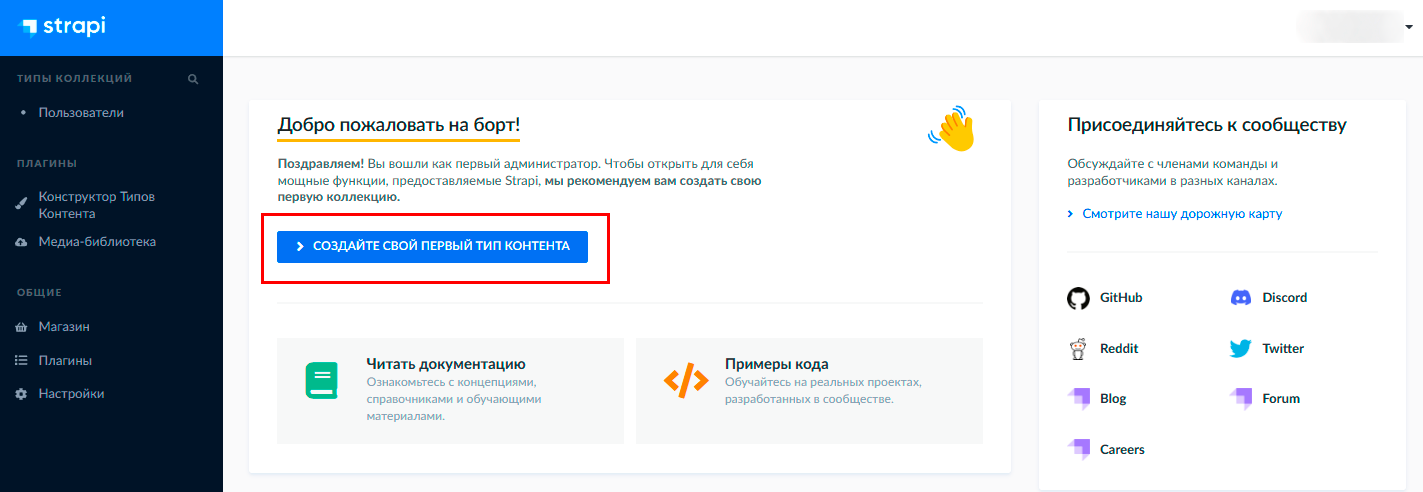1423x492 pixels.
Task: Click the Discord logo icon
Action: (1241, 298)
